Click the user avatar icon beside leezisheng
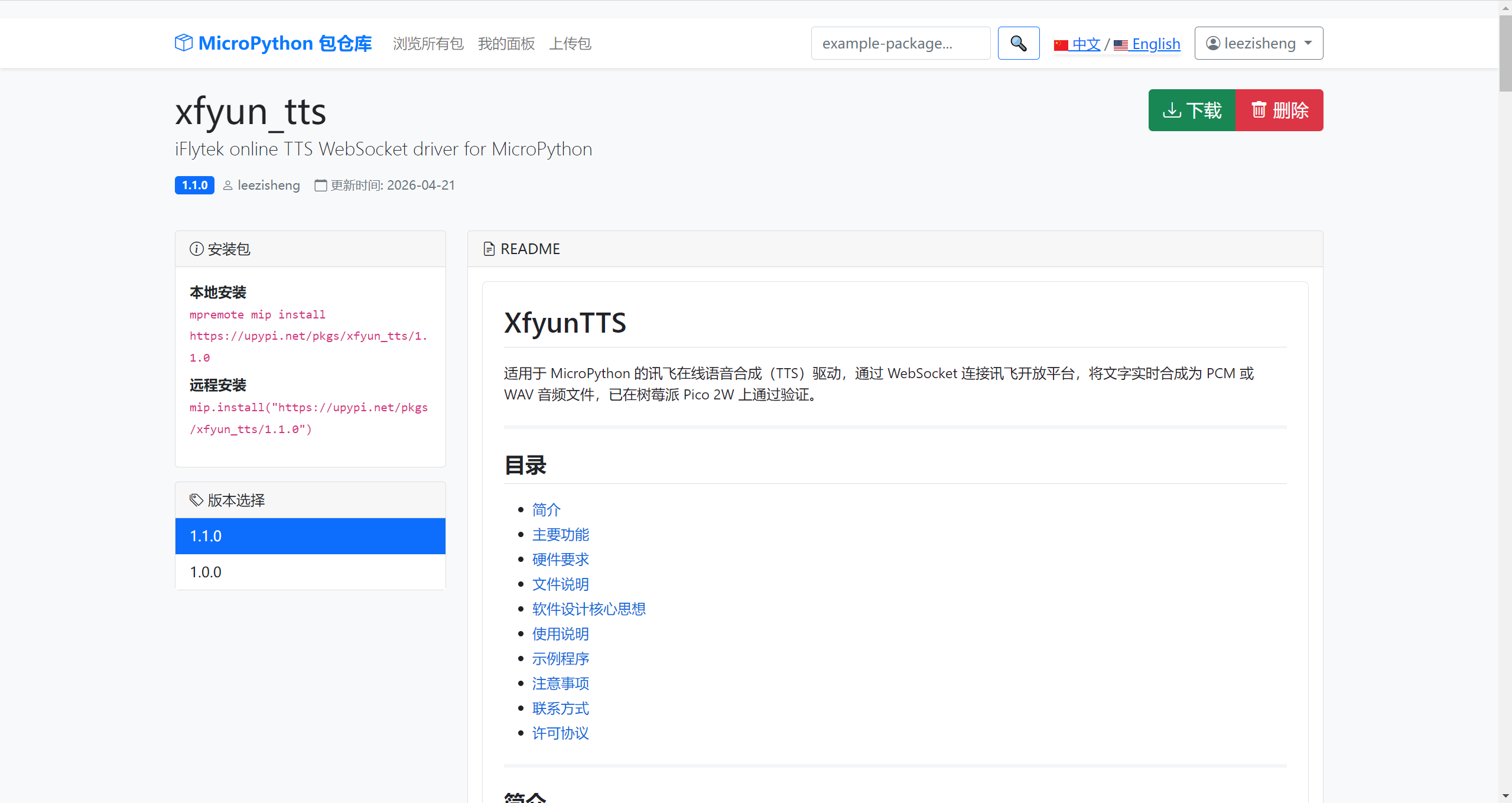The height and width of the screenshot is (803, 1512). pyautogui.click(x=1213, y=43)
